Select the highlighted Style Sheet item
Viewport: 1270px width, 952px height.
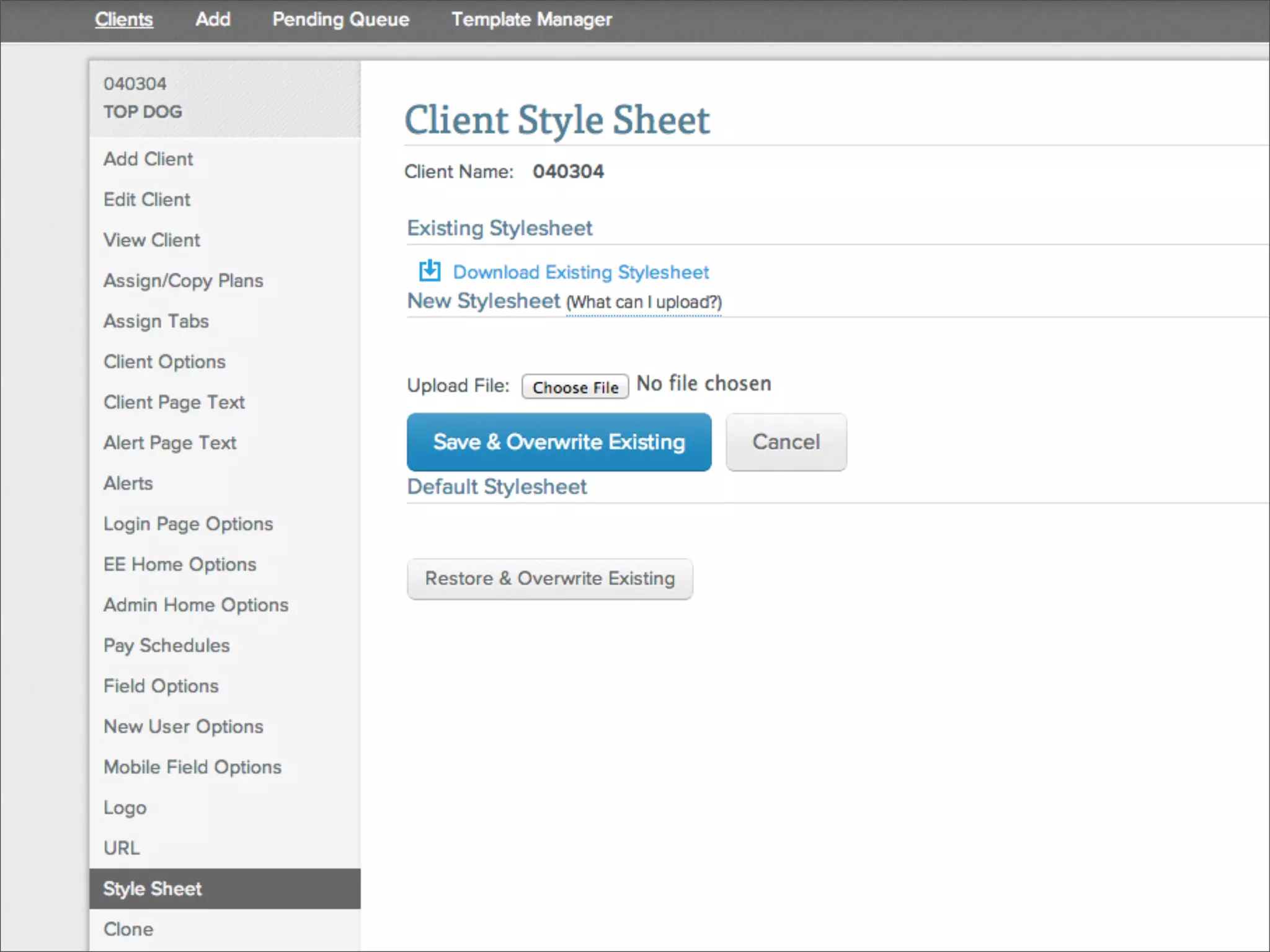click(x=153, y=889)
